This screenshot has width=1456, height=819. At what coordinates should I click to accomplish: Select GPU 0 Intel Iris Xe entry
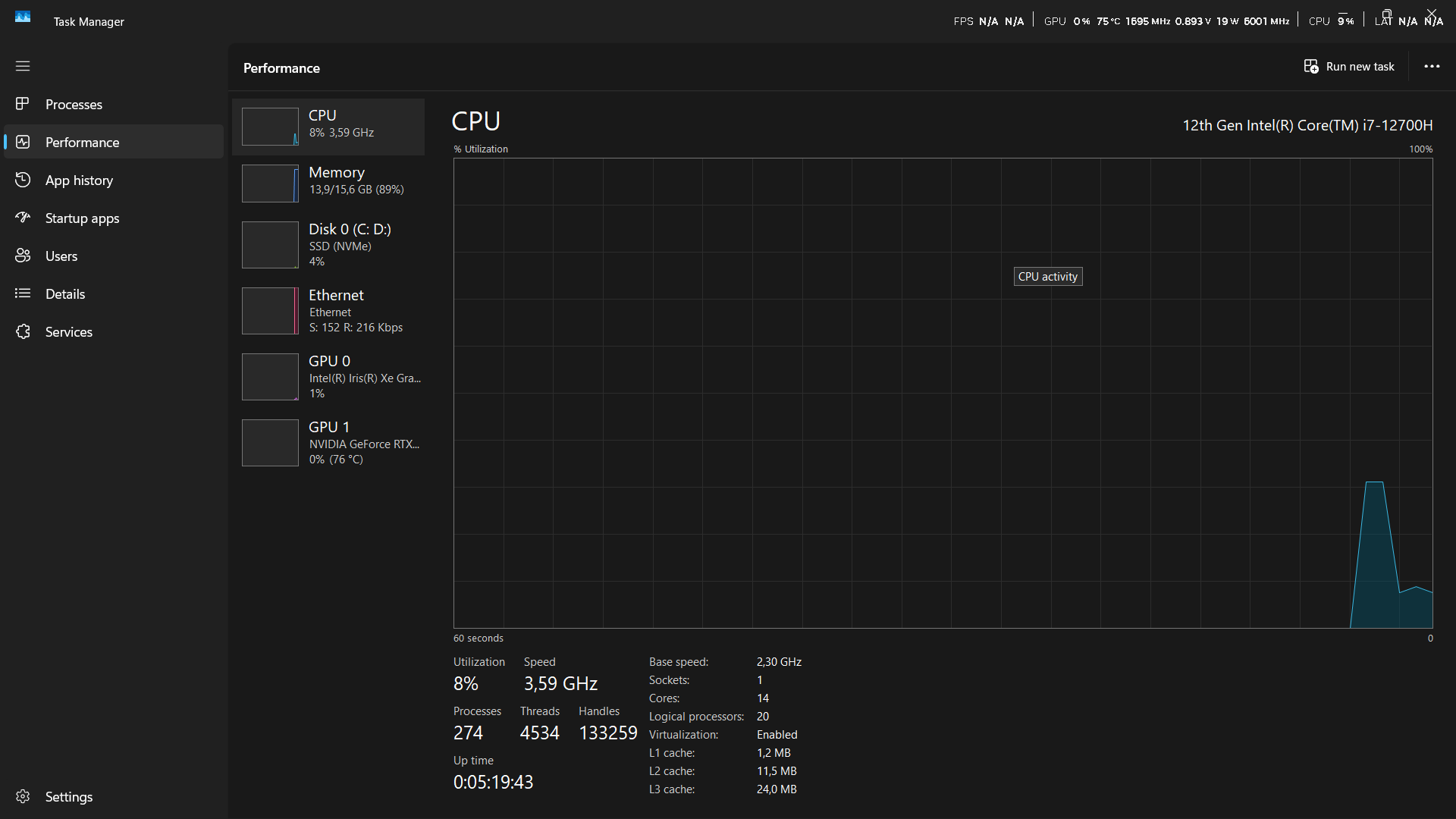pos(328,376)
